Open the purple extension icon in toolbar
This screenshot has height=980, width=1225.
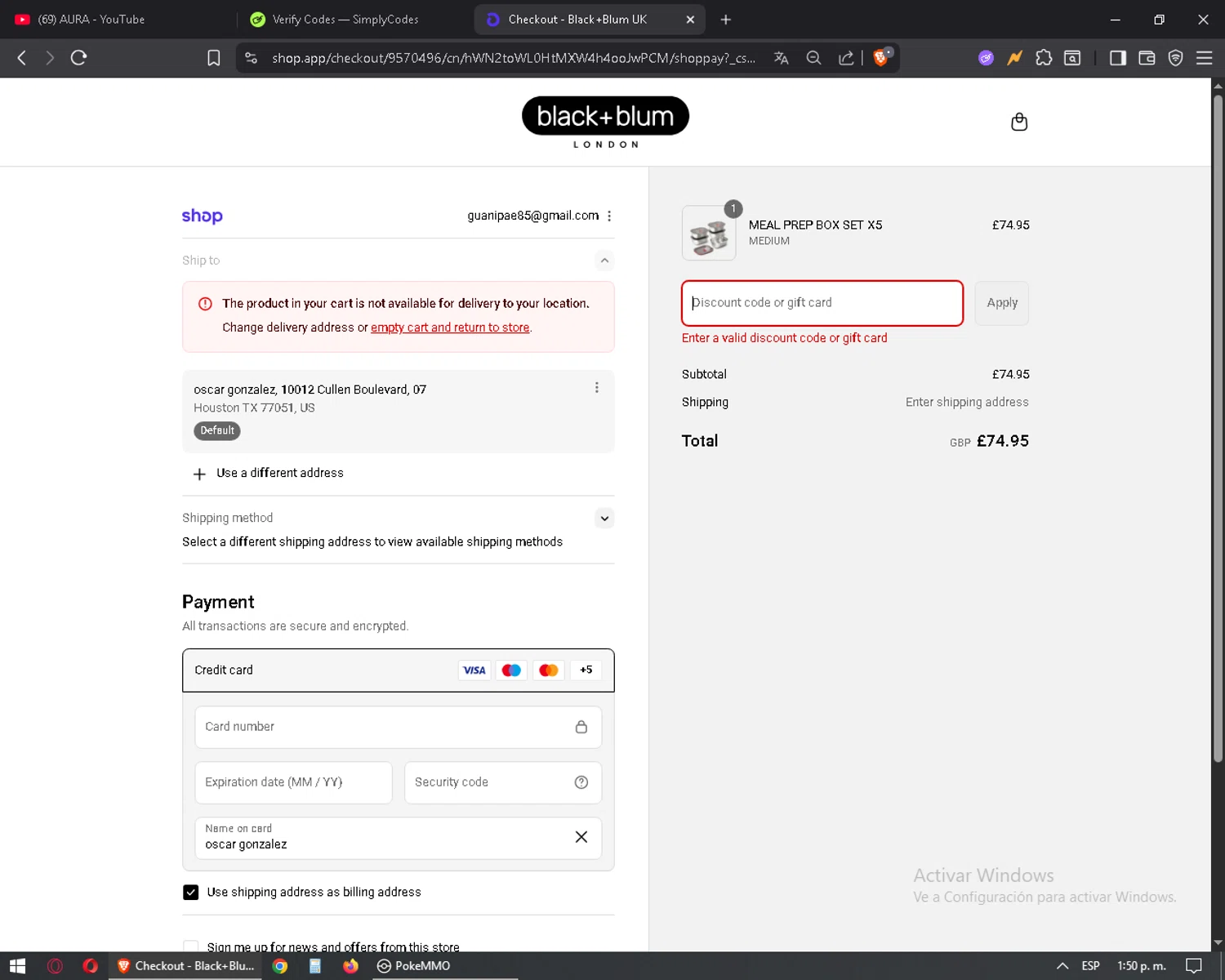click(x=987, y=58)
